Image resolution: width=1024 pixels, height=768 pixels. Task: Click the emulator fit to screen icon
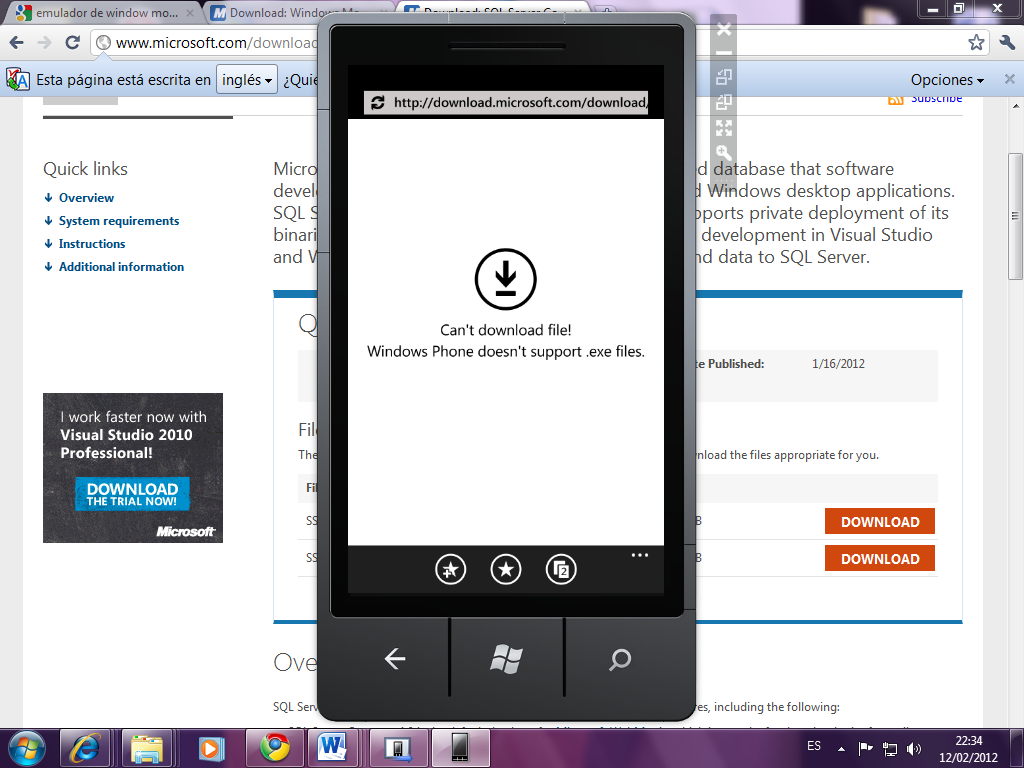click(x=724, y=127)
